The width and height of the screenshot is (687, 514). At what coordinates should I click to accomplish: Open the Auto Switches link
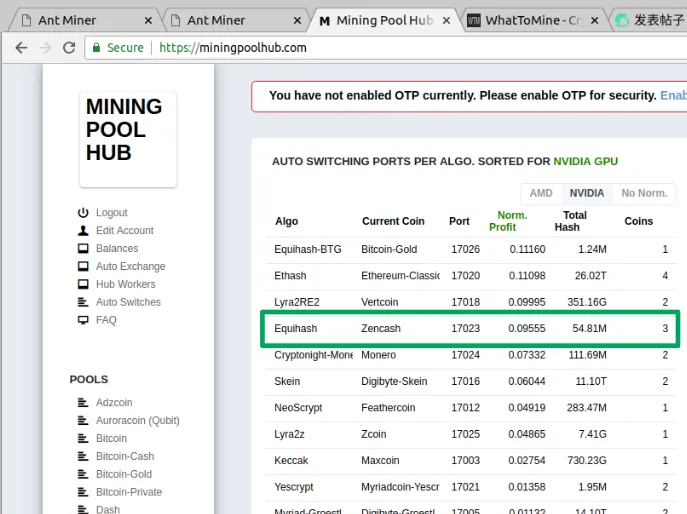coord(128,302)
